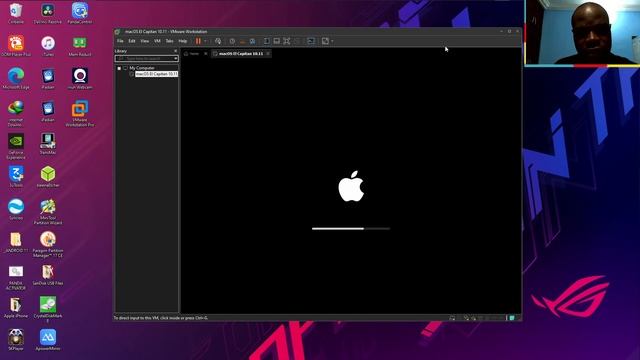Image resolution: width=640 pixels, height=360 pixels.
Task: Open the Edit menu in VMware
Action: point(132,41)
